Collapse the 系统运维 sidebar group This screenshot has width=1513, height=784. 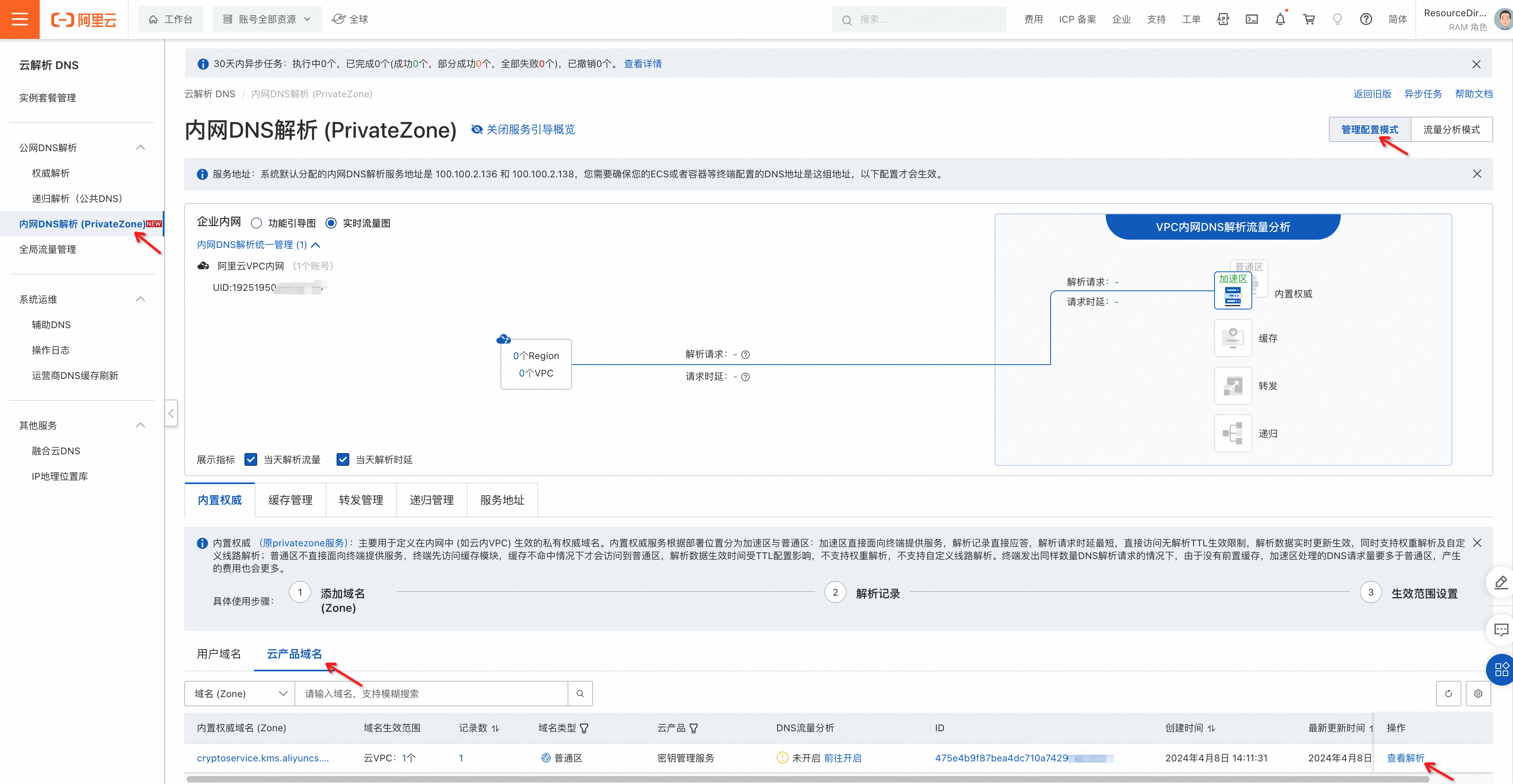(x=141, y=300)
